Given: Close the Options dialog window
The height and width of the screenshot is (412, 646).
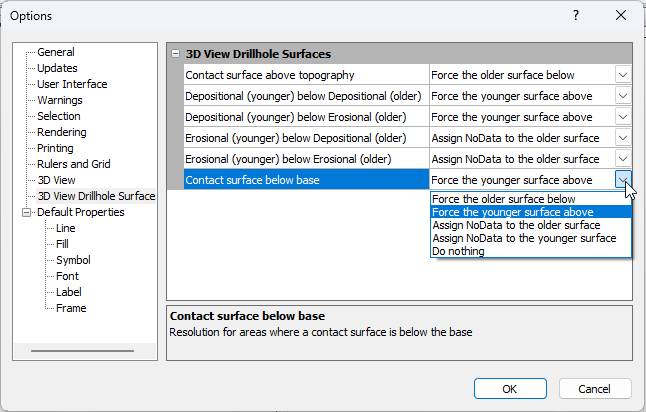Looking at the screenshot, I should click(x=622, y=16).
